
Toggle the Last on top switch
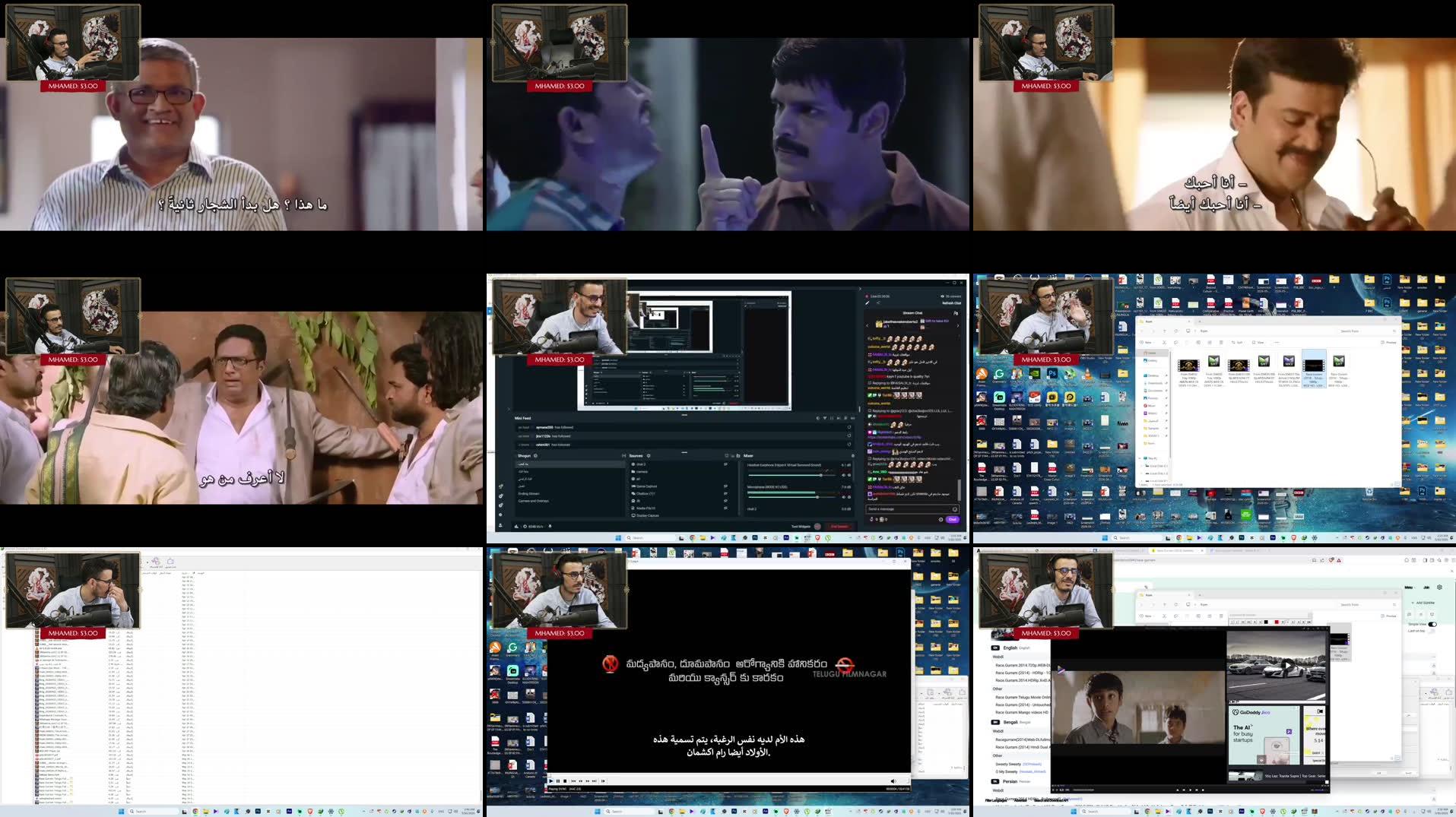point(1432,631)
